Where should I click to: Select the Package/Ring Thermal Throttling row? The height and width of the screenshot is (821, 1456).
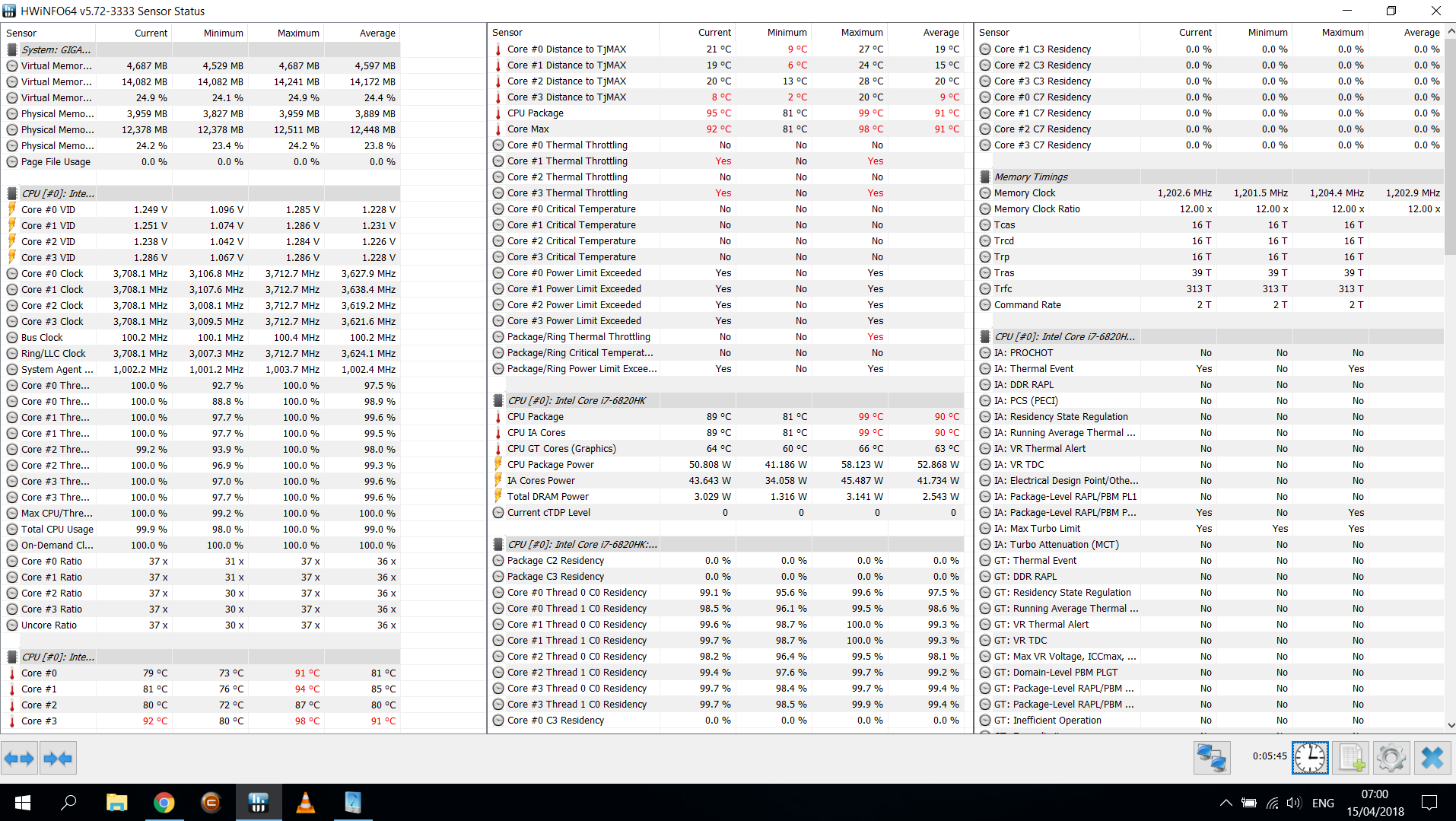click(726, 336)
